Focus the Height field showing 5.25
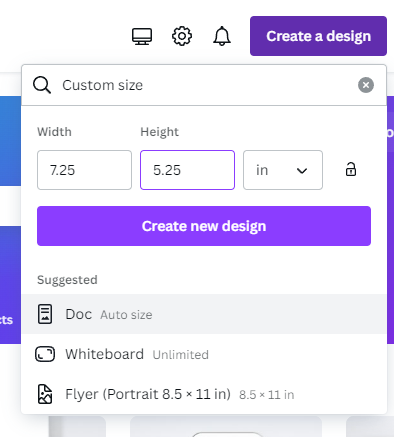 click(x=187, y=170)
